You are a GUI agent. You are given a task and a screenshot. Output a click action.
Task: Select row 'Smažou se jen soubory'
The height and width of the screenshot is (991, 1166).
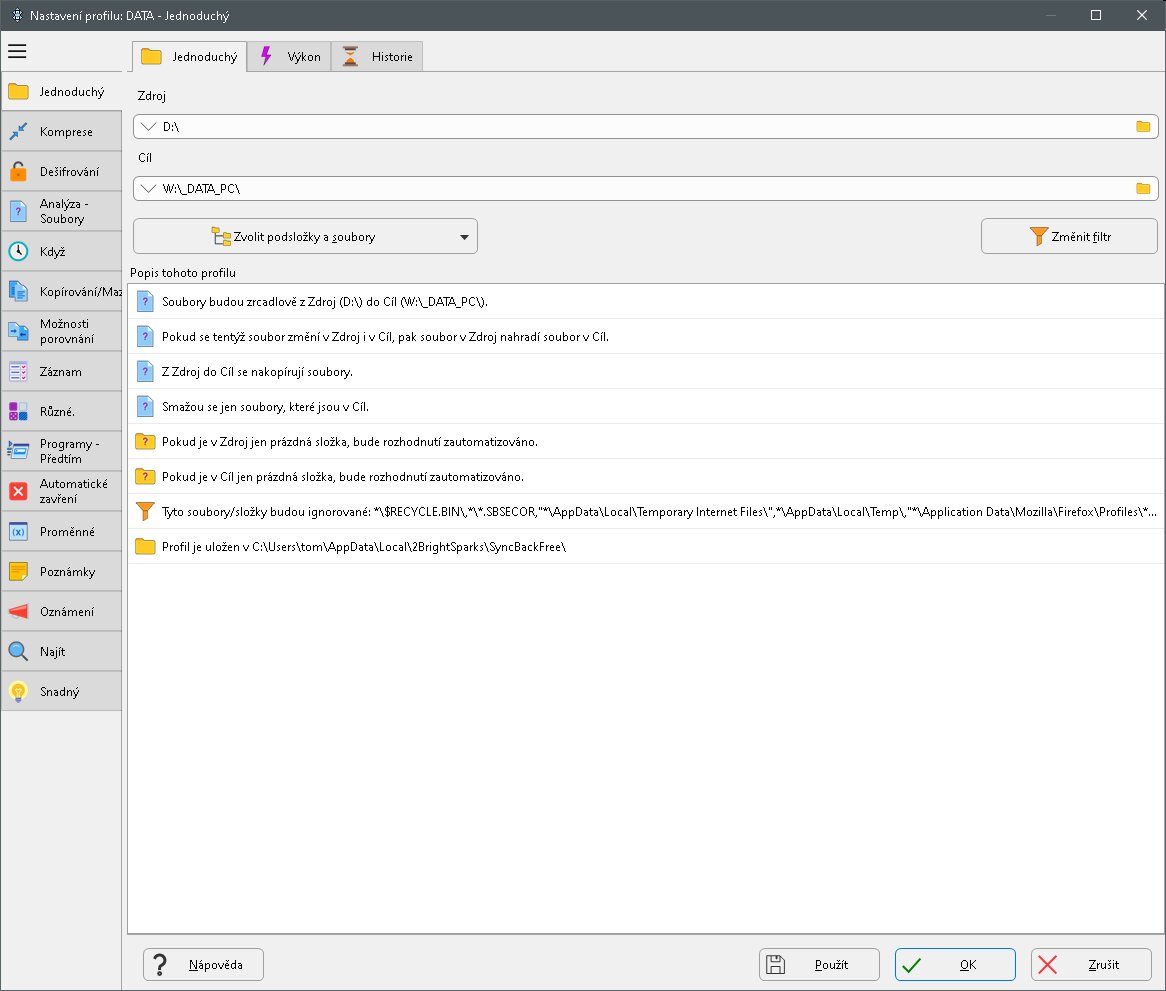tap(645, 407)
